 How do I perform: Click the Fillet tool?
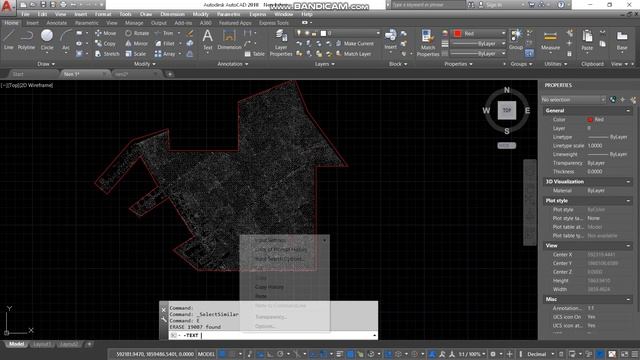165,43
